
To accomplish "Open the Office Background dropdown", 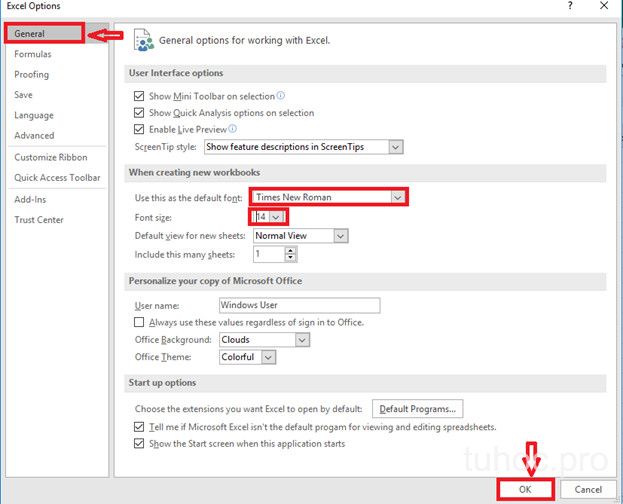I will point(302,340).
